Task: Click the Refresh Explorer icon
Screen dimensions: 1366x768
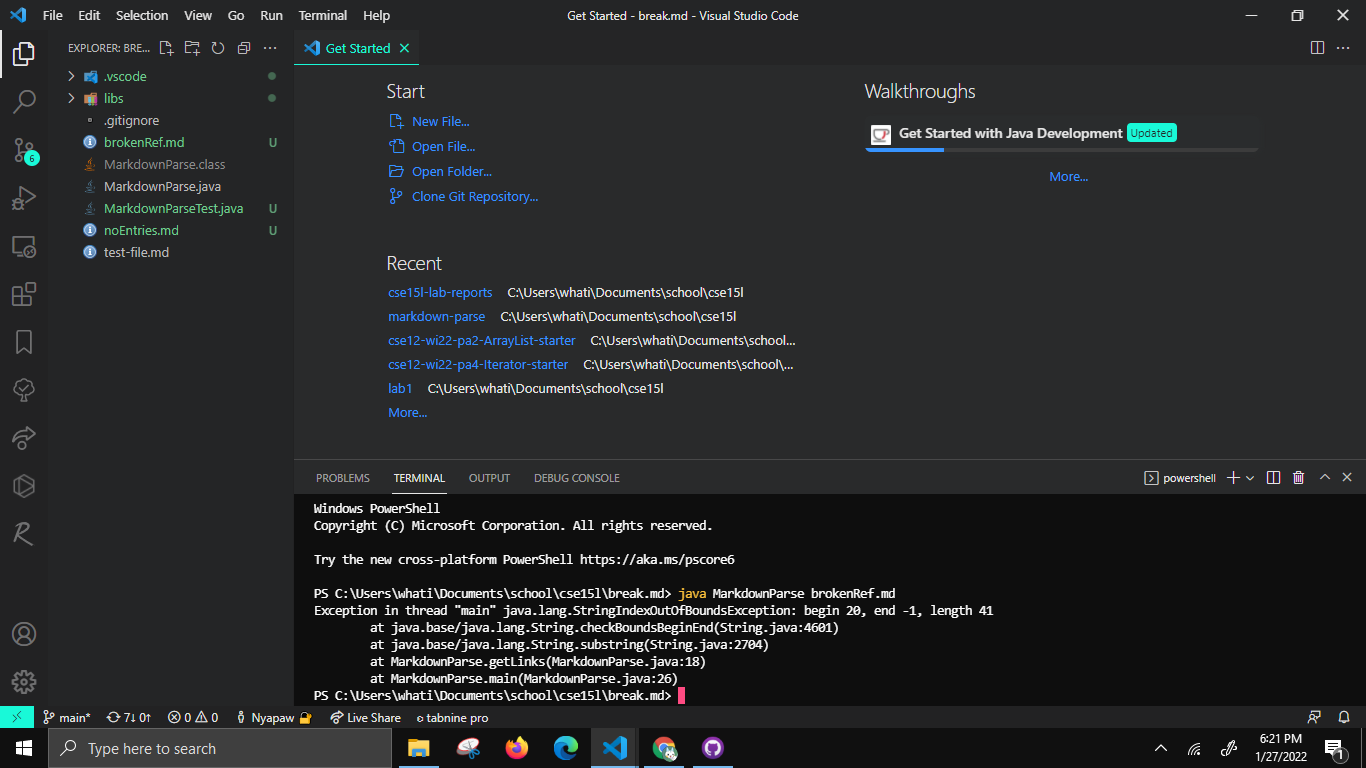Action: pyautogui.click(x=218, y=47)
